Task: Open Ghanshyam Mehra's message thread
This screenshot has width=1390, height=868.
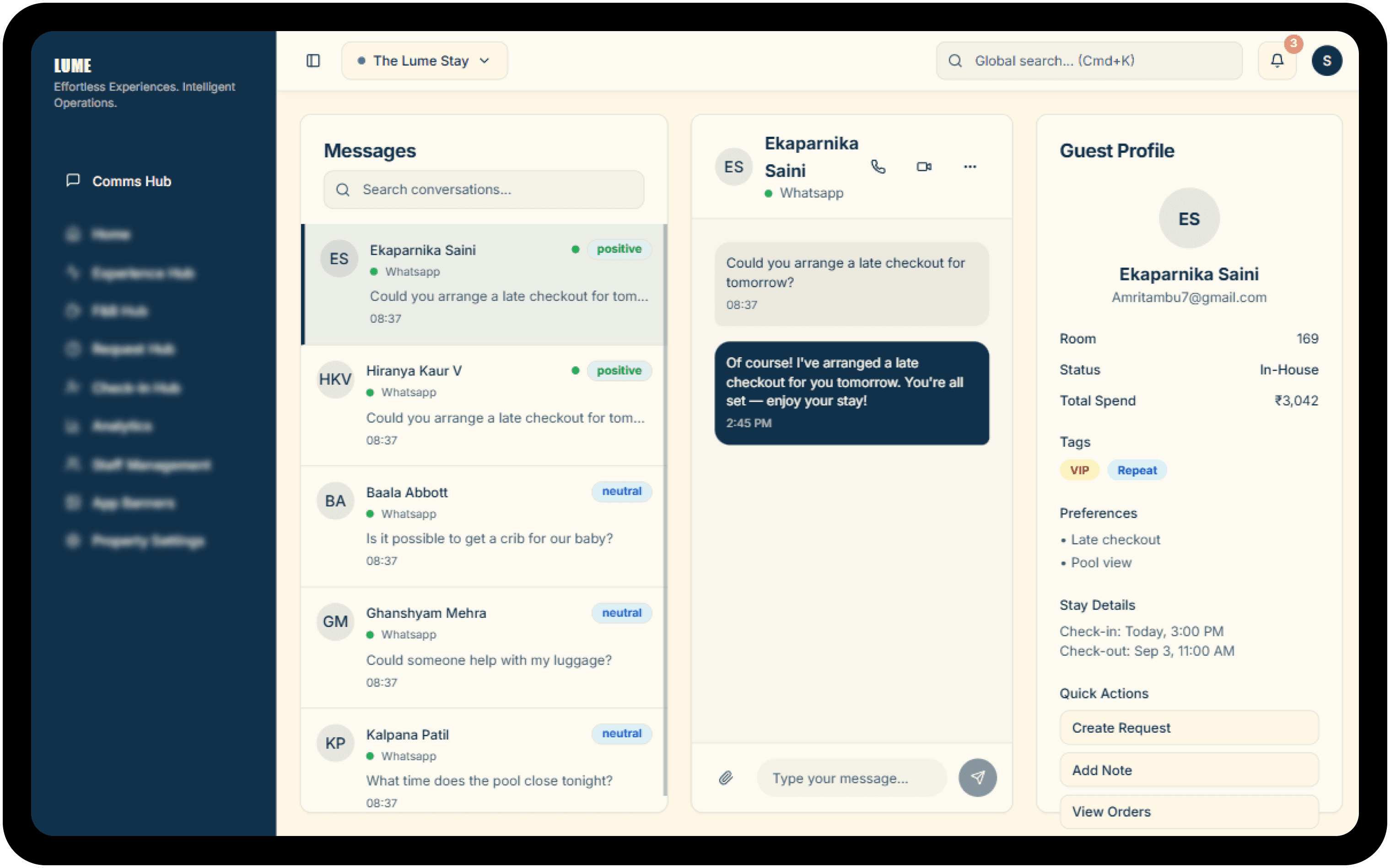Action: [x=484, y=647]
